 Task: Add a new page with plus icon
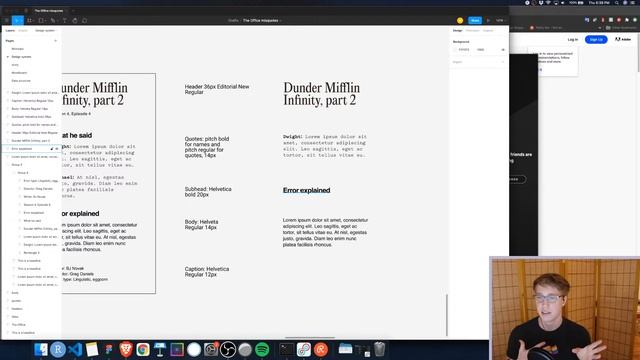click(56, 41)
